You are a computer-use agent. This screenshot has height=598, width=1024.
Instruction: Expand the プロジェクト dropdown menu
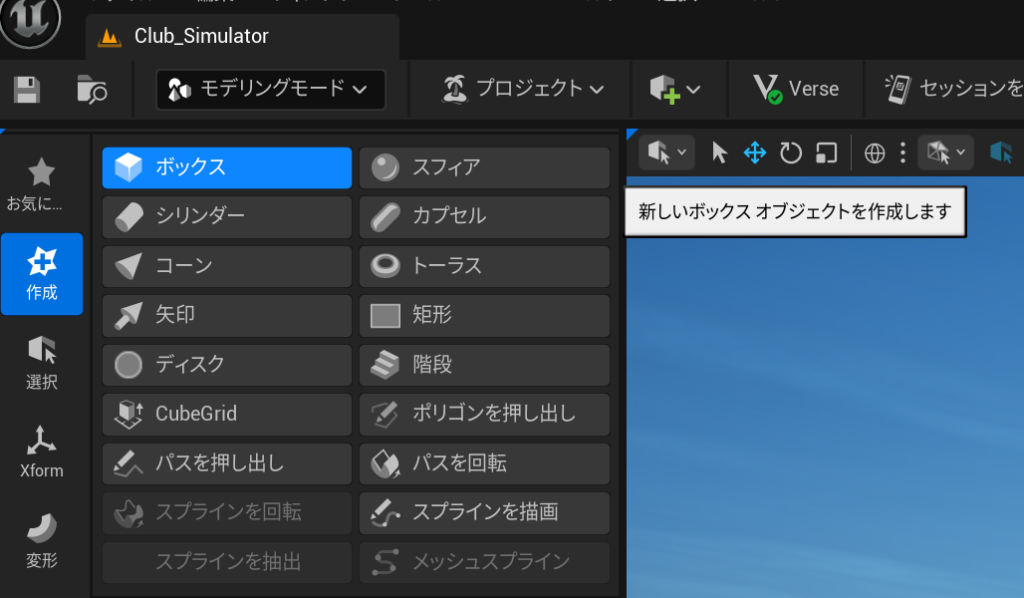click(524, 89)
